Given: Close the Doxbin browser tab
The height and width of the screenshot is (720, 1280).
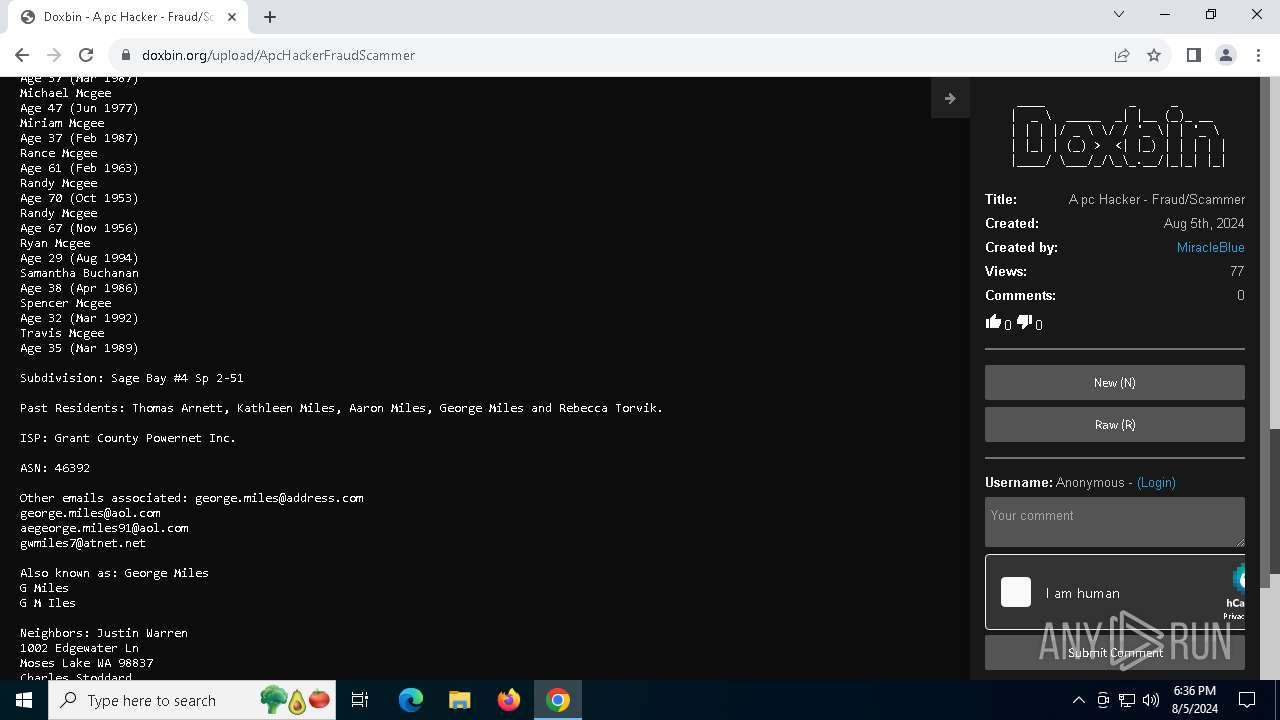Looking at the screenshot, I should (233, 17).
